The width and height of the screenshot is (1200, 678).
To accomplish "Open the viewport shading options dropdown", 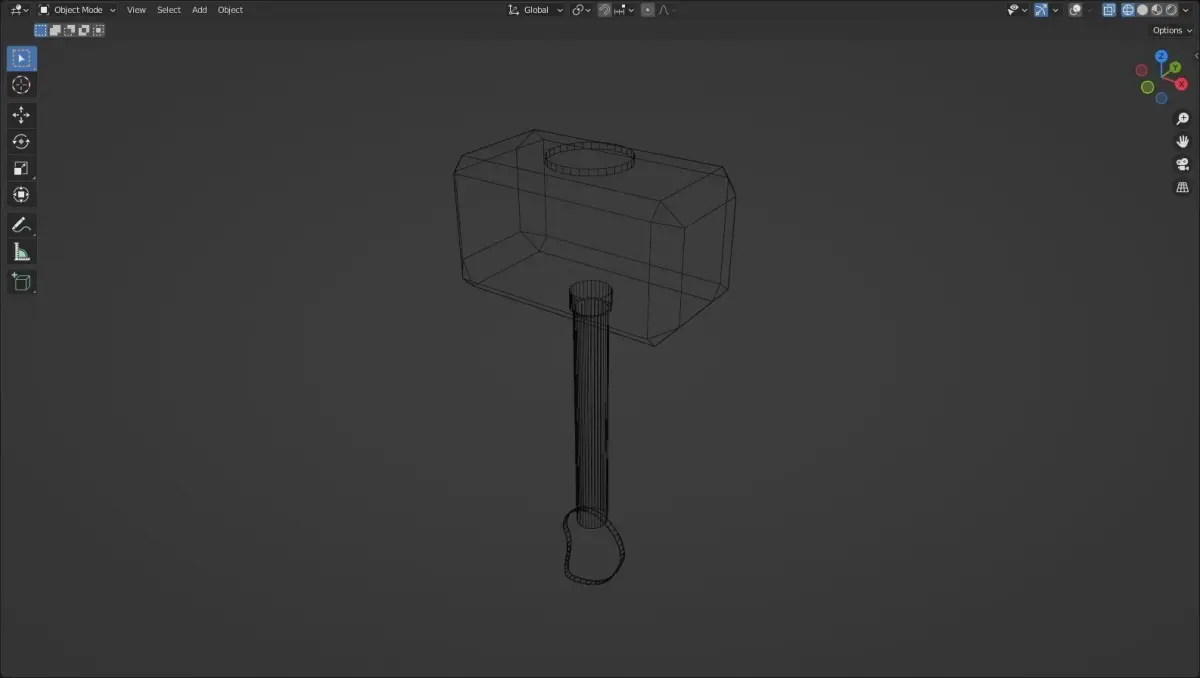I will click(1185, 10).
